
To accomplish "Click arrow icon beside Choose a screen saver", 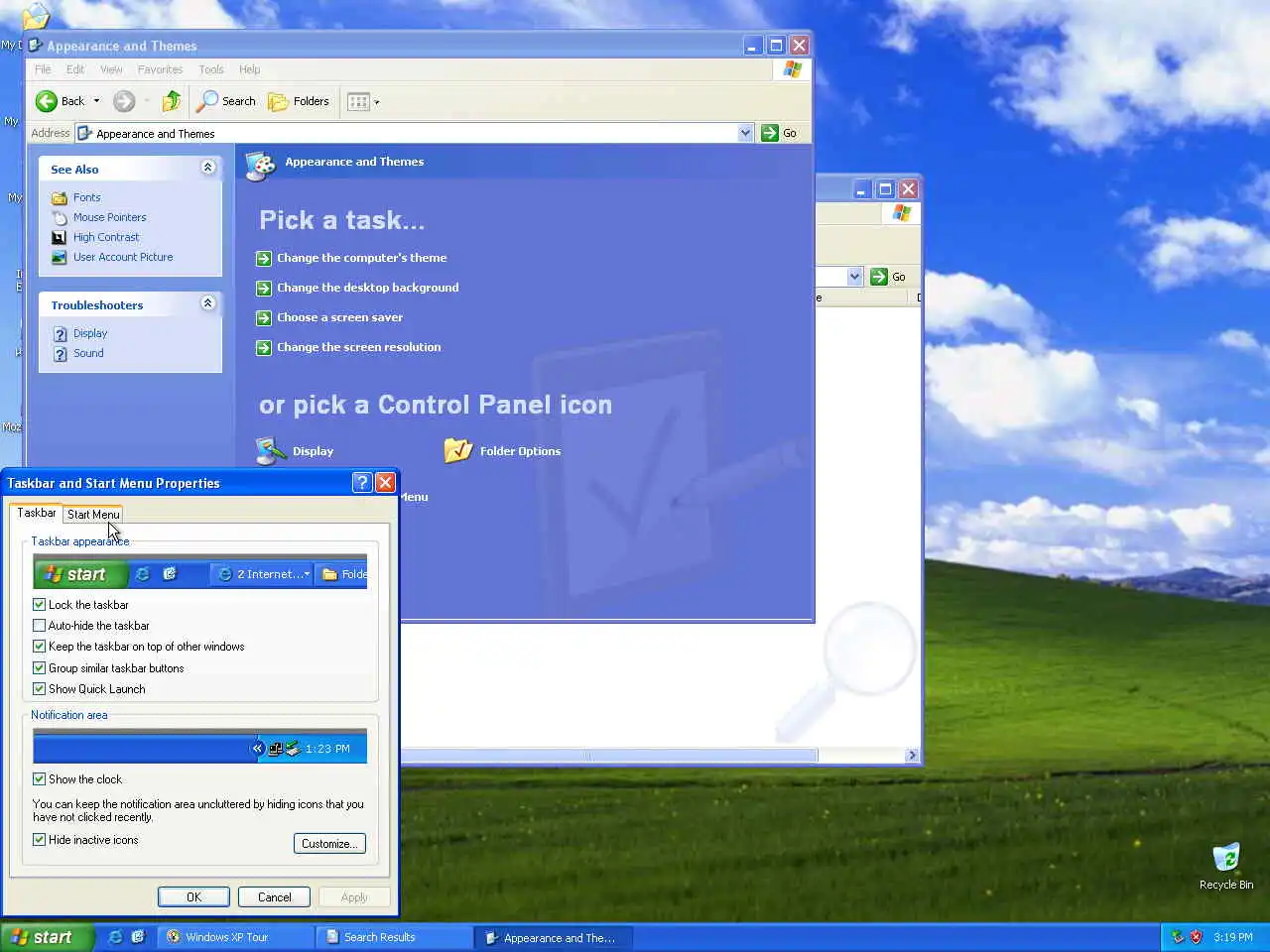I will pos(264,318).
